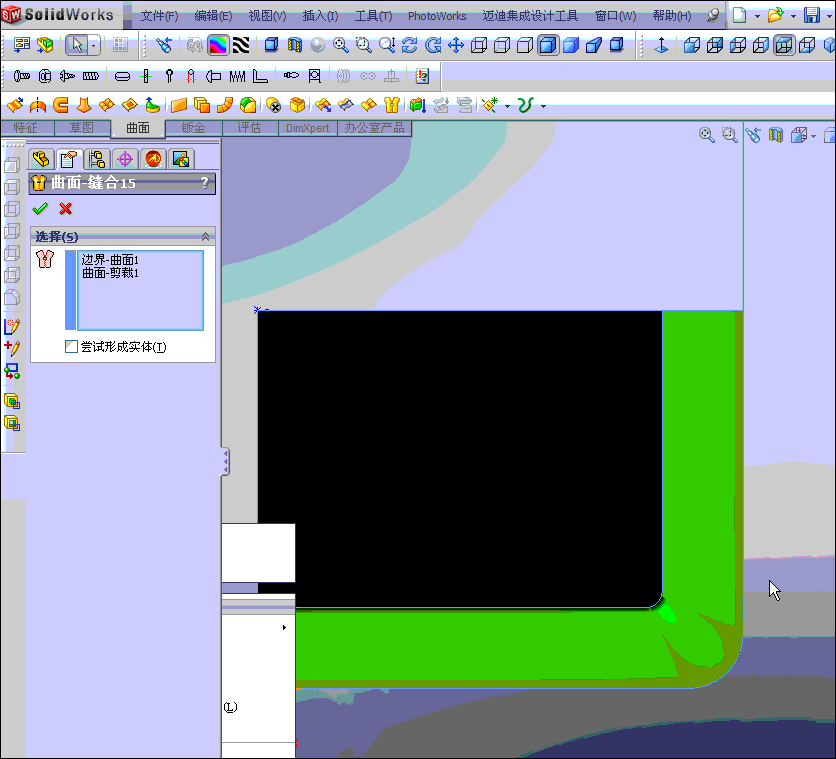The height and width of the screenshot is (759, 836).
Task: Click the Delete Face icon with black X
Action: click(273, 105)
